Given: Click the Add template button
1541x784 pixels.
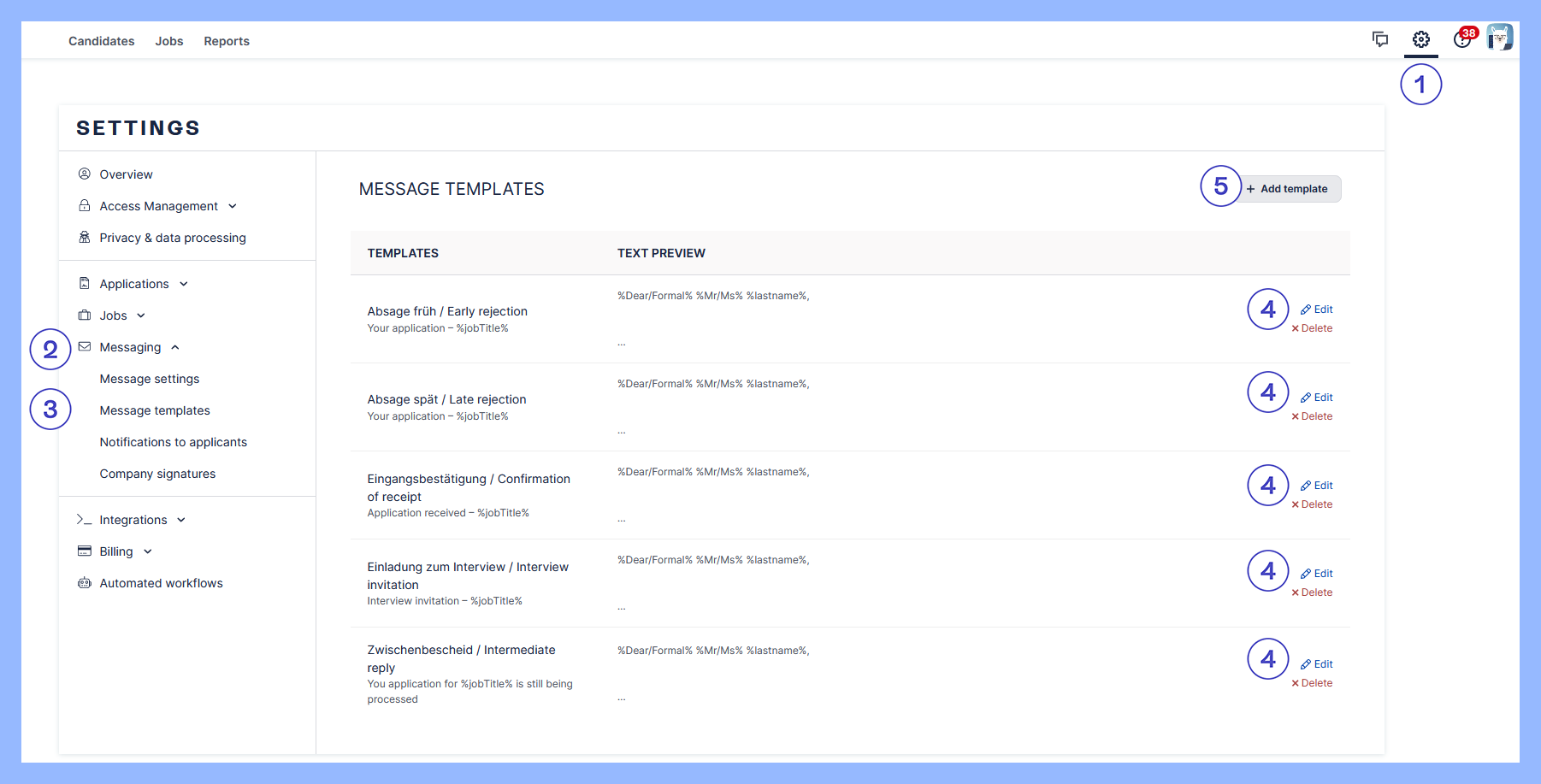Looking at the screenshot, I should (1287, 189).
